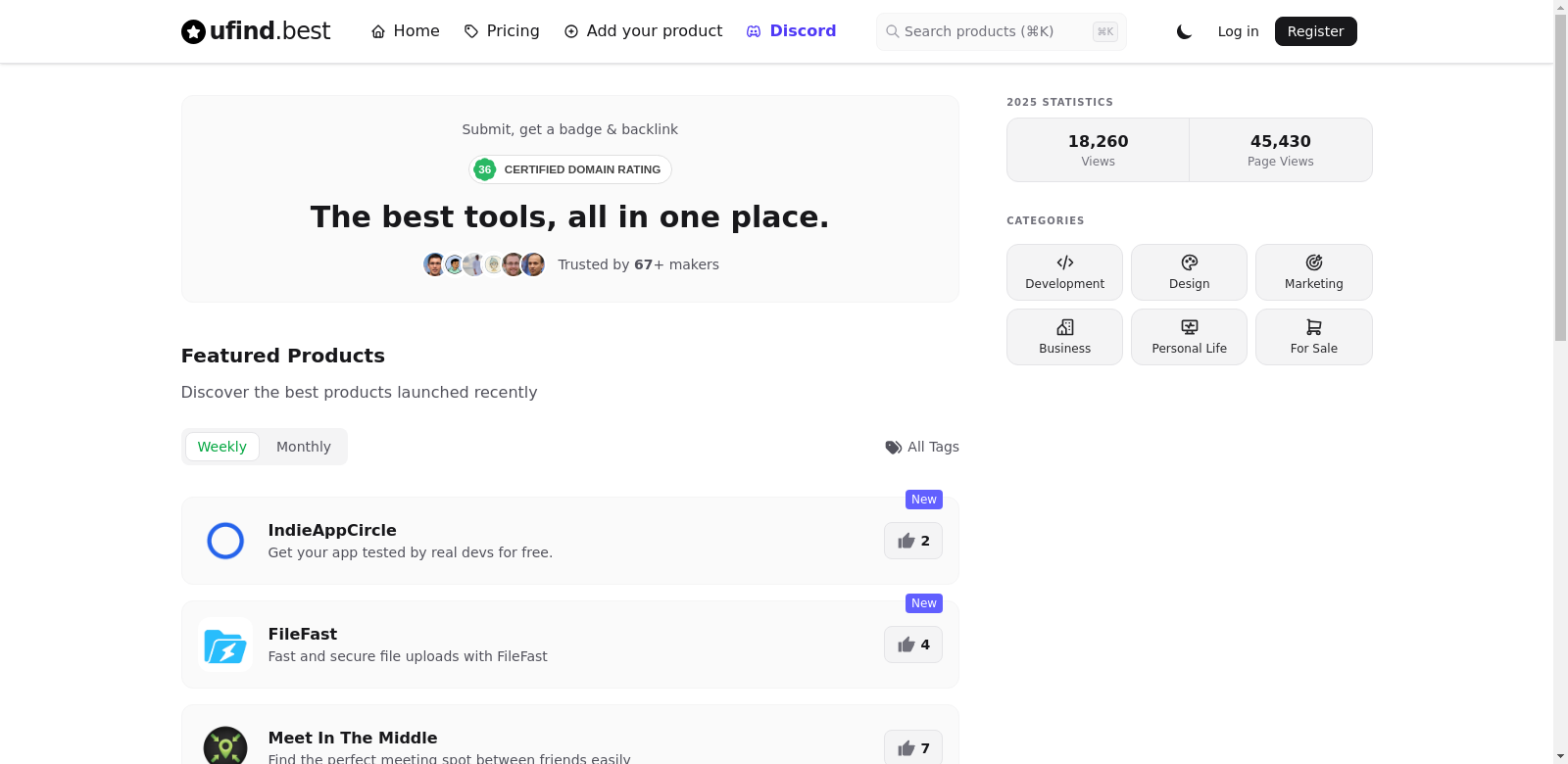The height and width of the screenshot is (764, 1568).
Task: Expand the All Tags filter
Action: click(x=921, y=447)
